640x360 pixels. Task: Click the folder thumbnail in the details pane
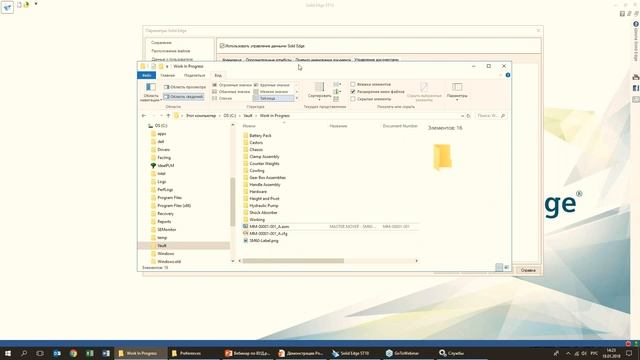pyautogui.click(x=442, y=156)
